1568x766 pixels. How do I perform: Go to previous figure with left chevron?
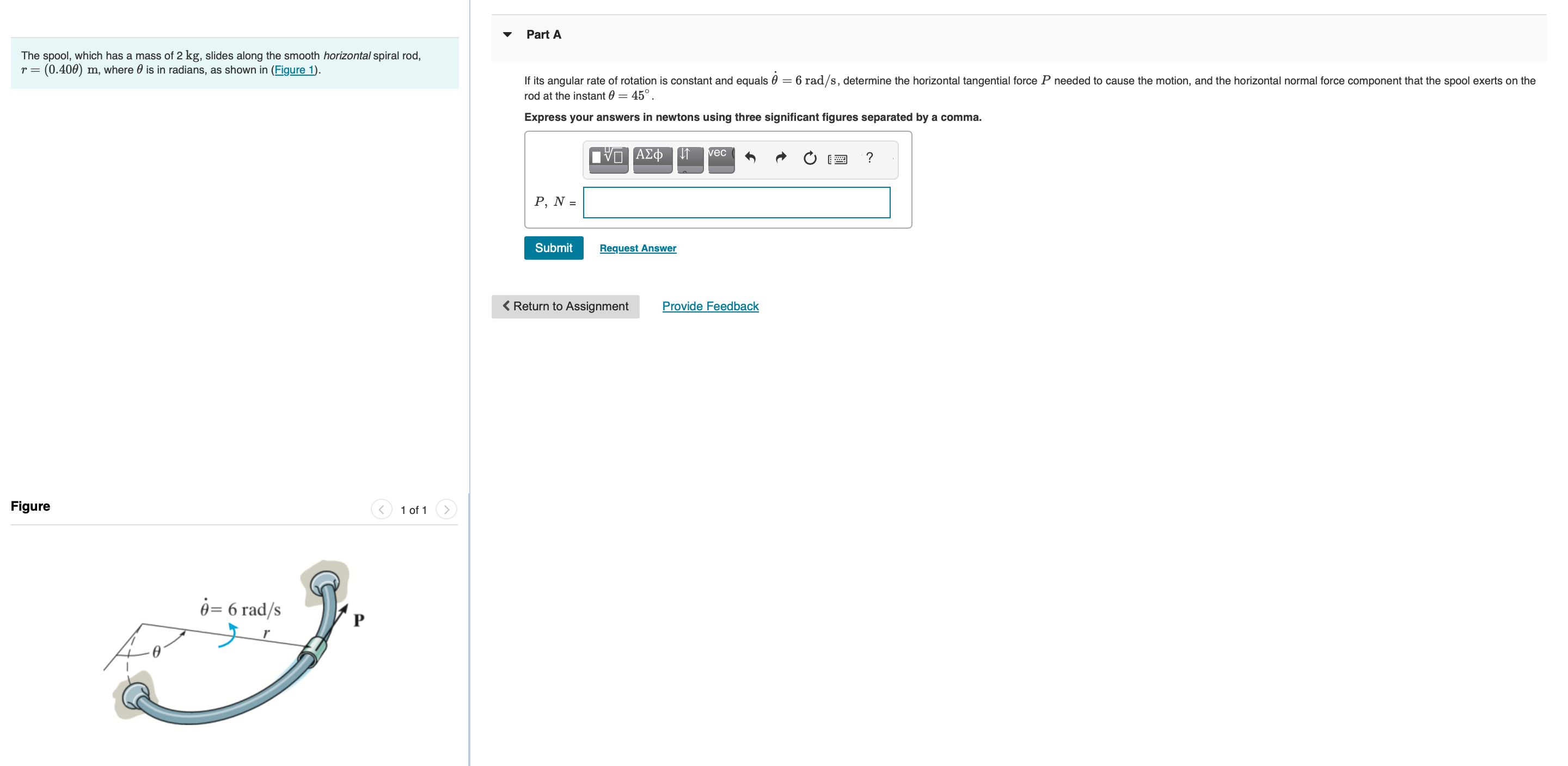point(382,509)
